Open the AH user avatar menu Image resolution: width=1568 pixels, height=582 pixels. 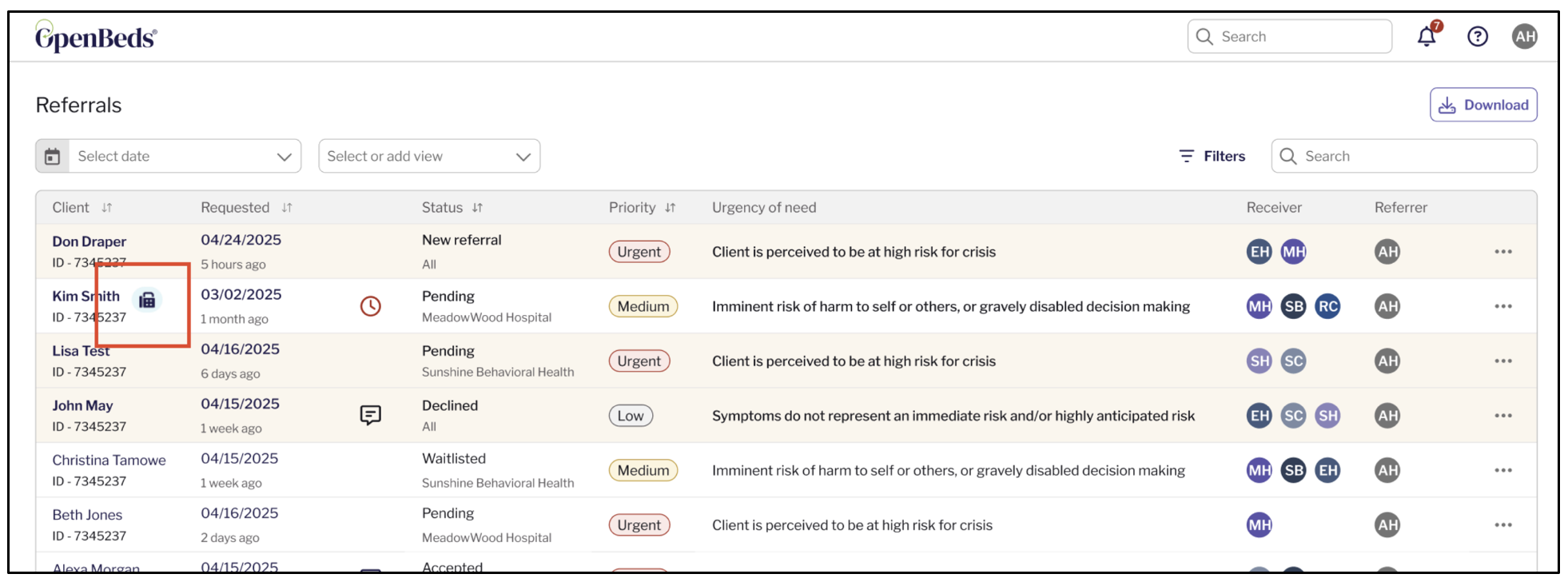(x=1525, y=37)
